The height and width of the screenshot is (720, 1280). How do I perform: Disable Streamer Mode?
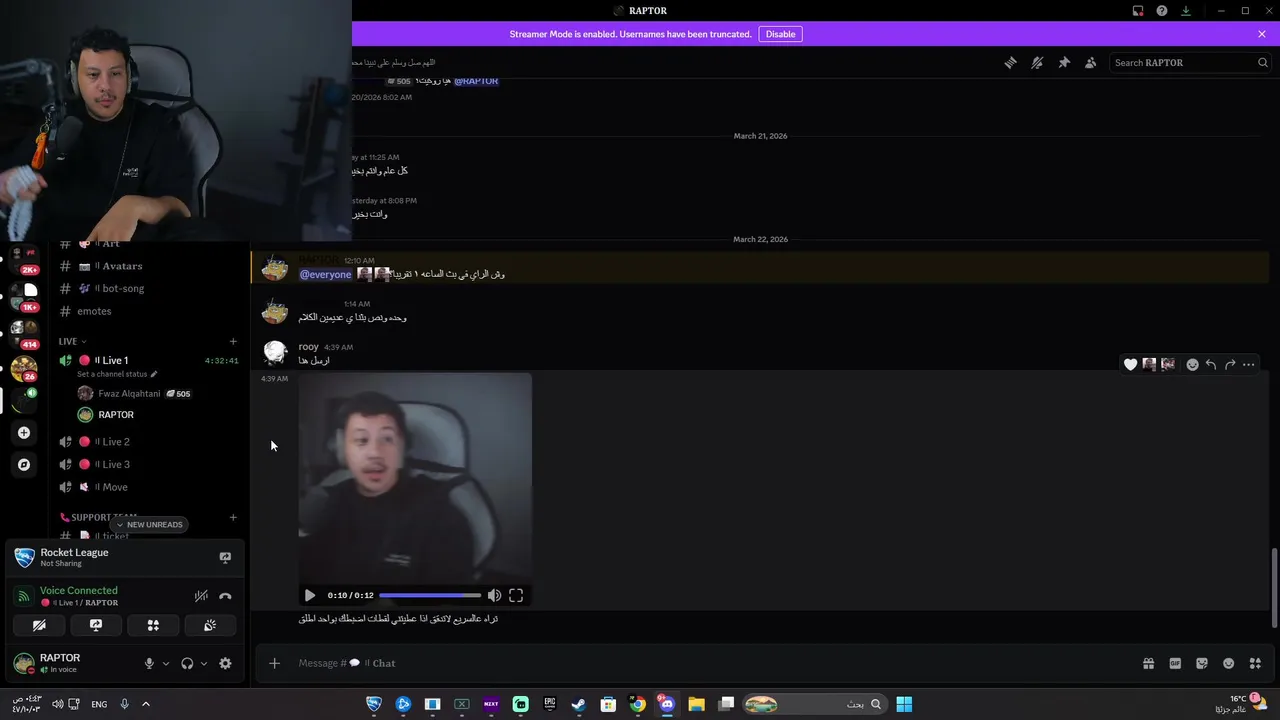[781, 34]
